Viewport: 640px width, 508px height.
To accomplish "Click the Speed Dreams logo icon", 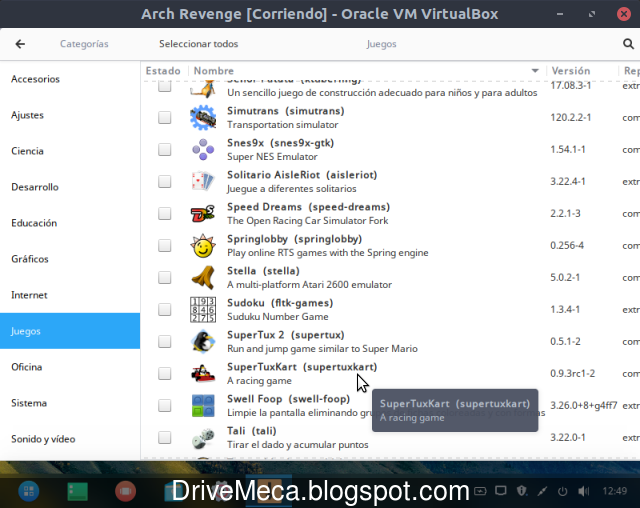I will 203,213.
